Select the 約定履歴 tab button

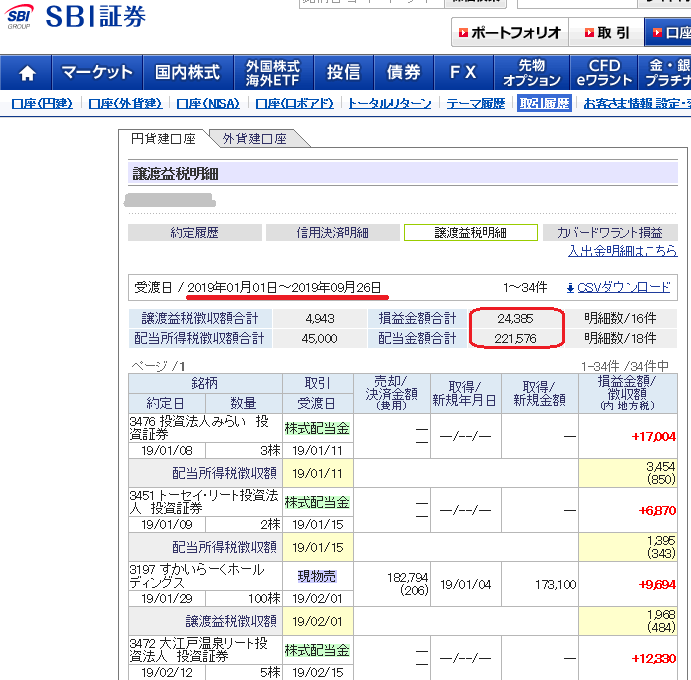(195, 232)
